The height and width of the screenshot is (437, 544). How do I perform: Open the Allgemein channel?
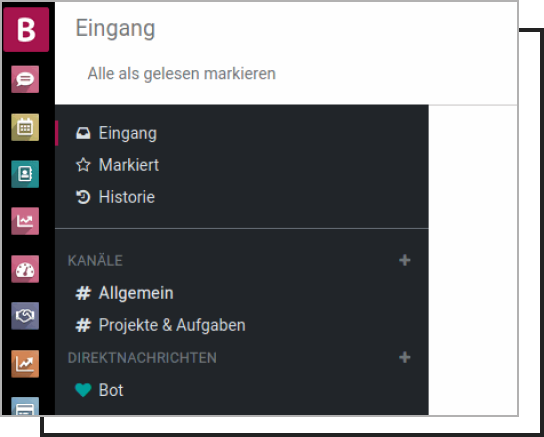point(241,293)
